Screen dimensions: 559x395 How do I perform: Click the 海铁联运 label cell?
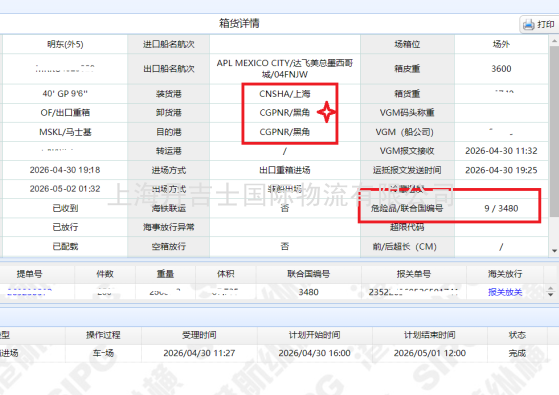point(169,208)
